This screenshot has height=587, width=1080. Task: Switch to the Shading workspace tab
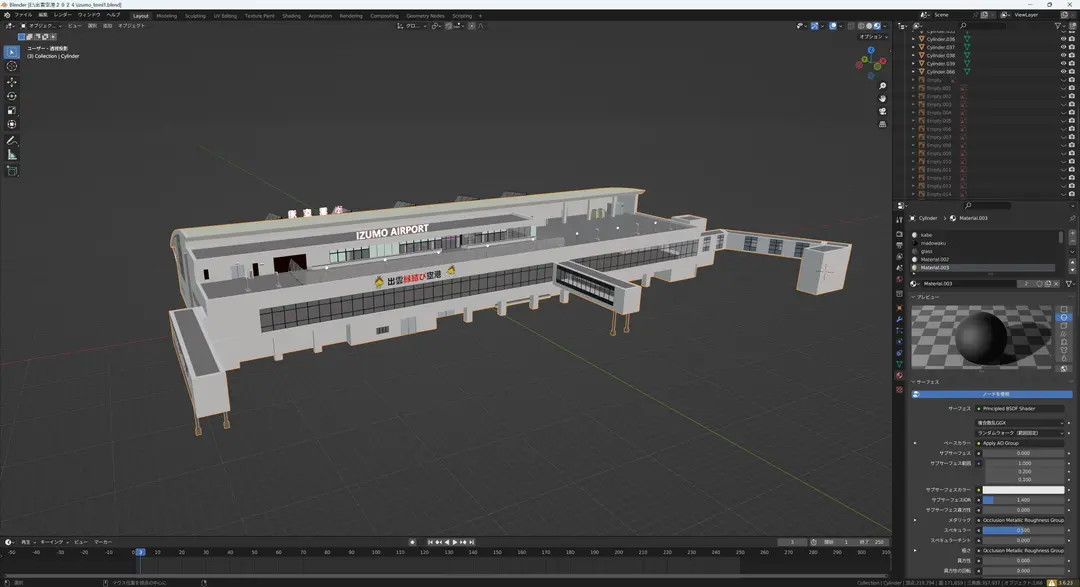(291, 16)
